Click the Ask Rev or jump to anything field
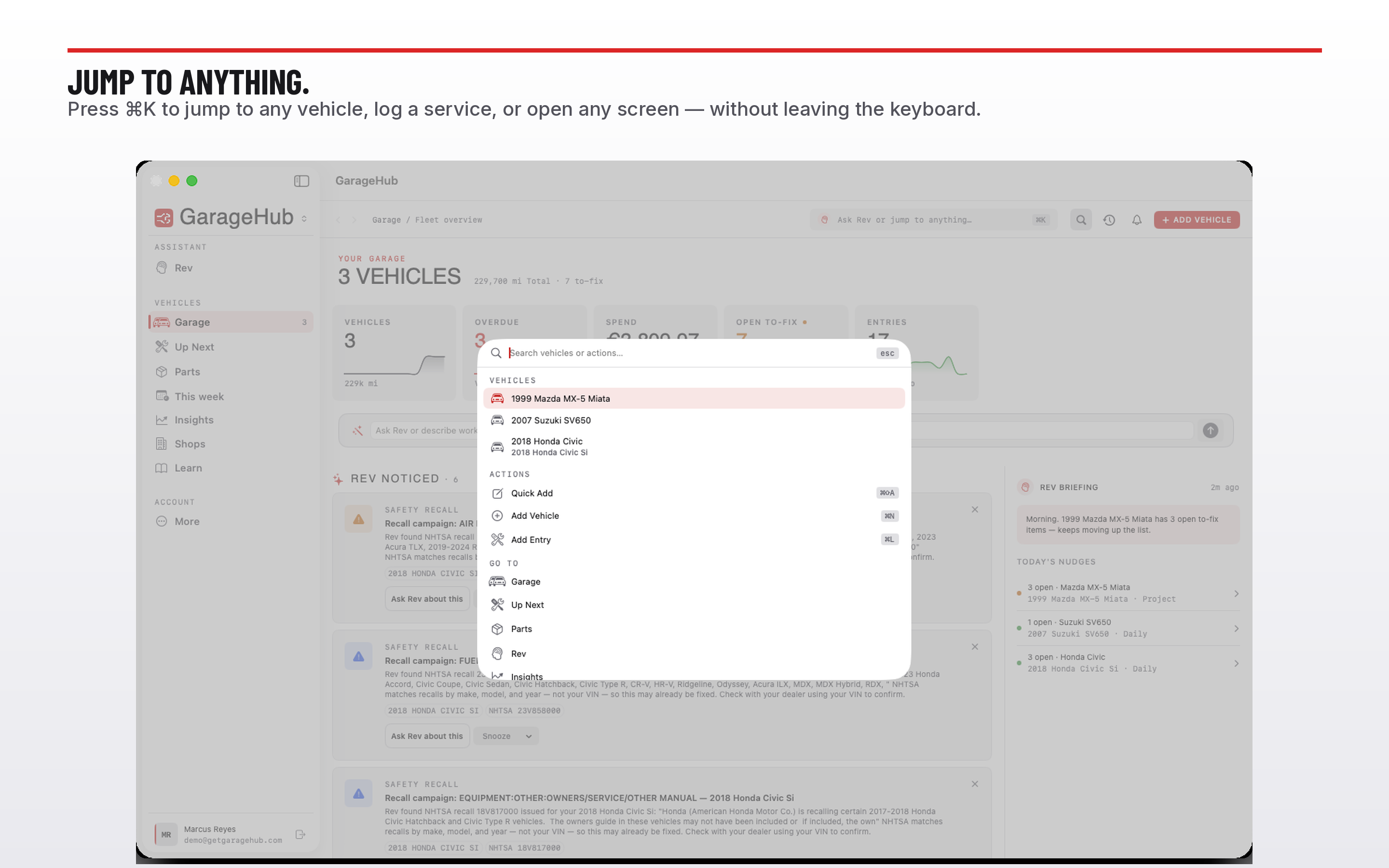1389x868 pixels. pos(933,220)
